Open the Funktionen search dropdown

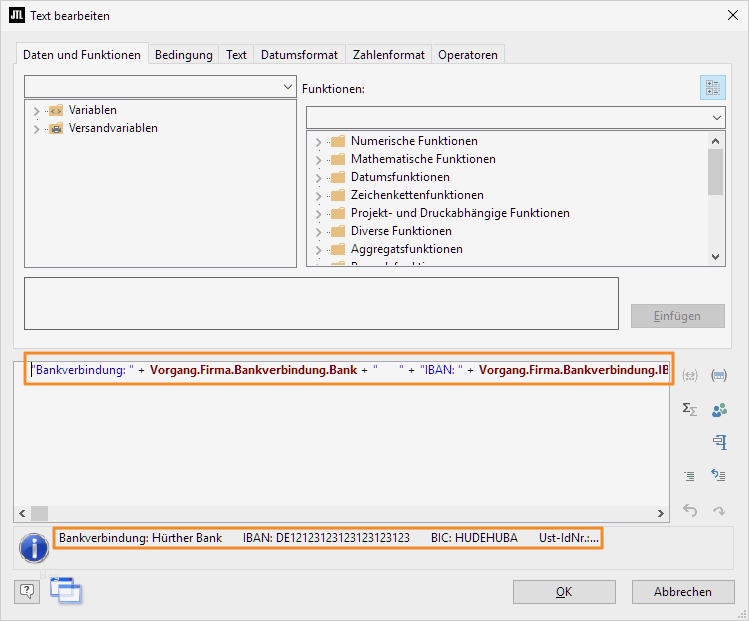click(x=717, y=118)
